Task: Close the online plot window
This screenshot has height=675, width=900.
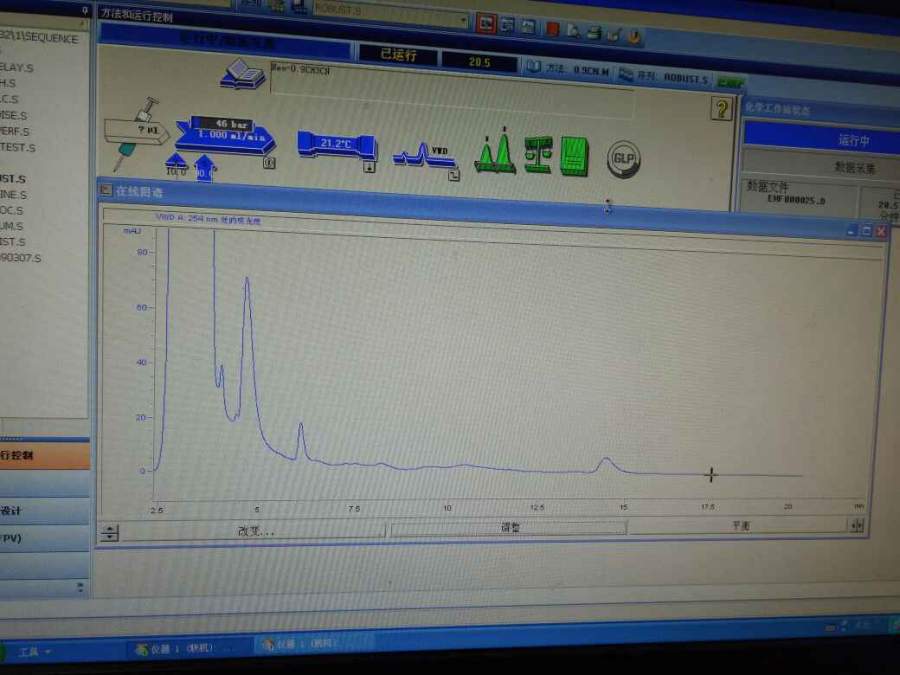Action: [882, 231]
